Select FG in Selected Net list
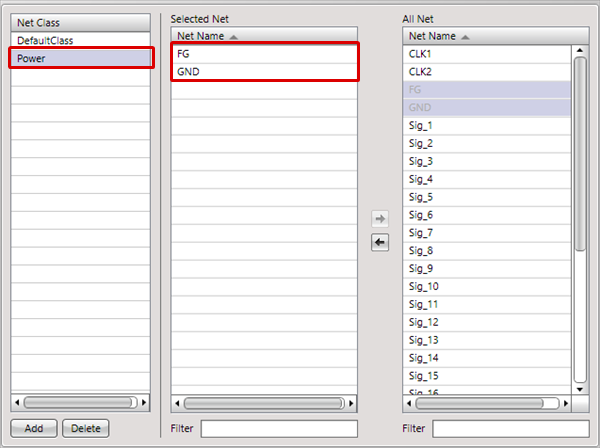The width and height of the screenshot is (600, 448). coord(264,54)
